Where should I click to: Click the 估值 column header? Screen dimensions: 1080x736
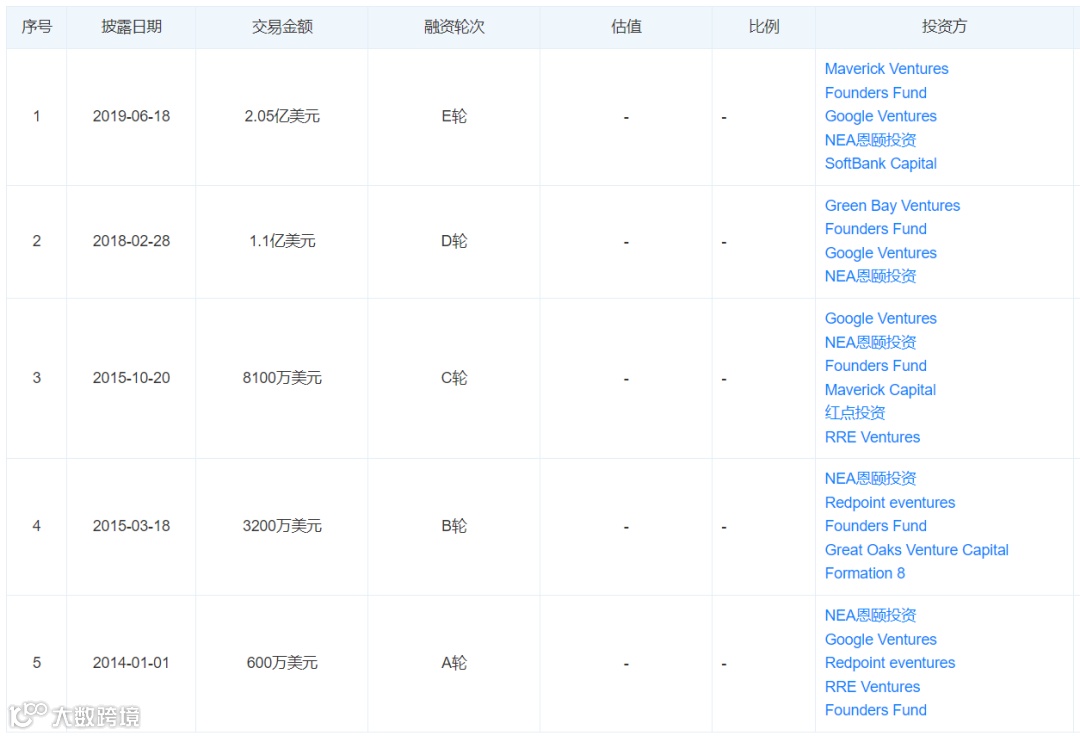tap(626, 27)
